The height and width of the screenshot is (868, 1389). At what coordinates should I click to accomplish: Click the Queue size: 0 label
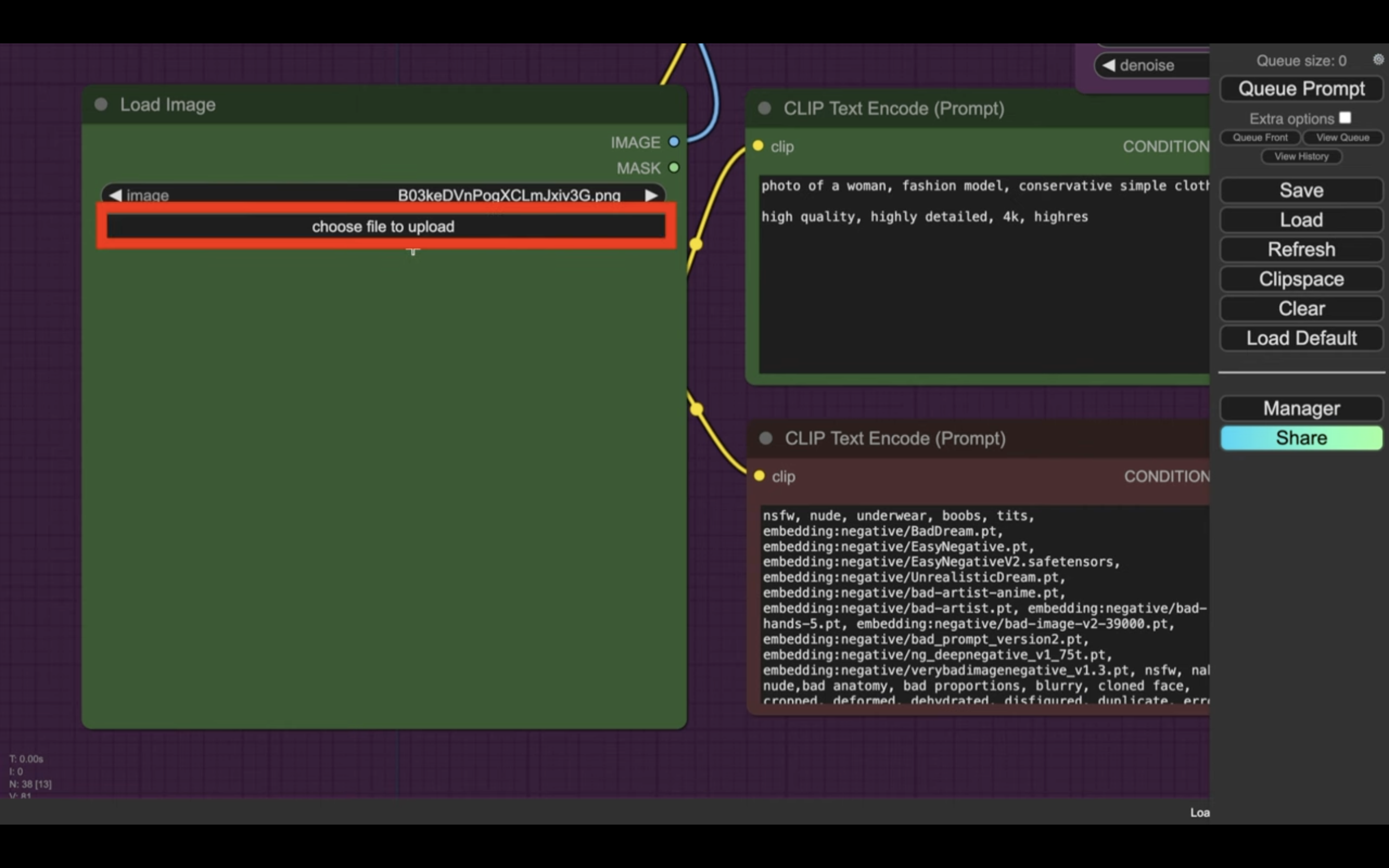[x=1301, y=61]
